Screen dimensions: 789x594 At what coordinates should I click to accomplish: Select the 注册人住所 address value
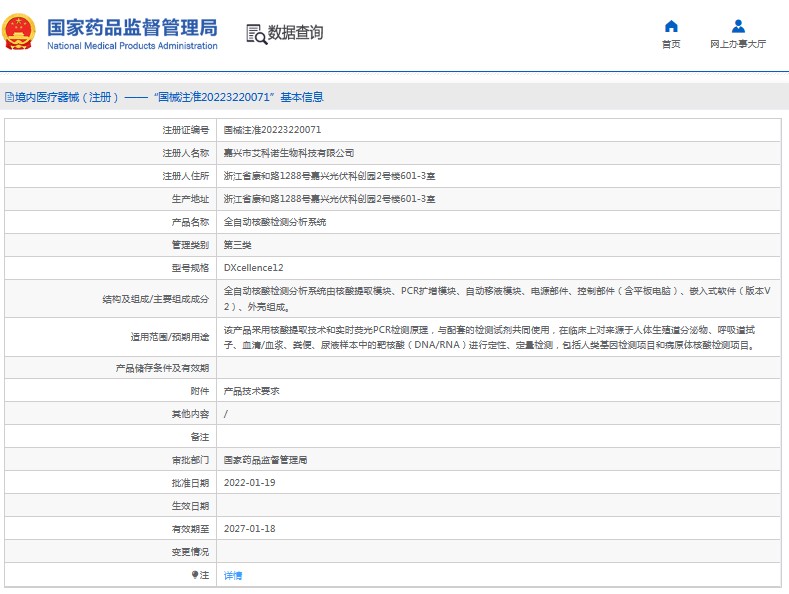329,176
